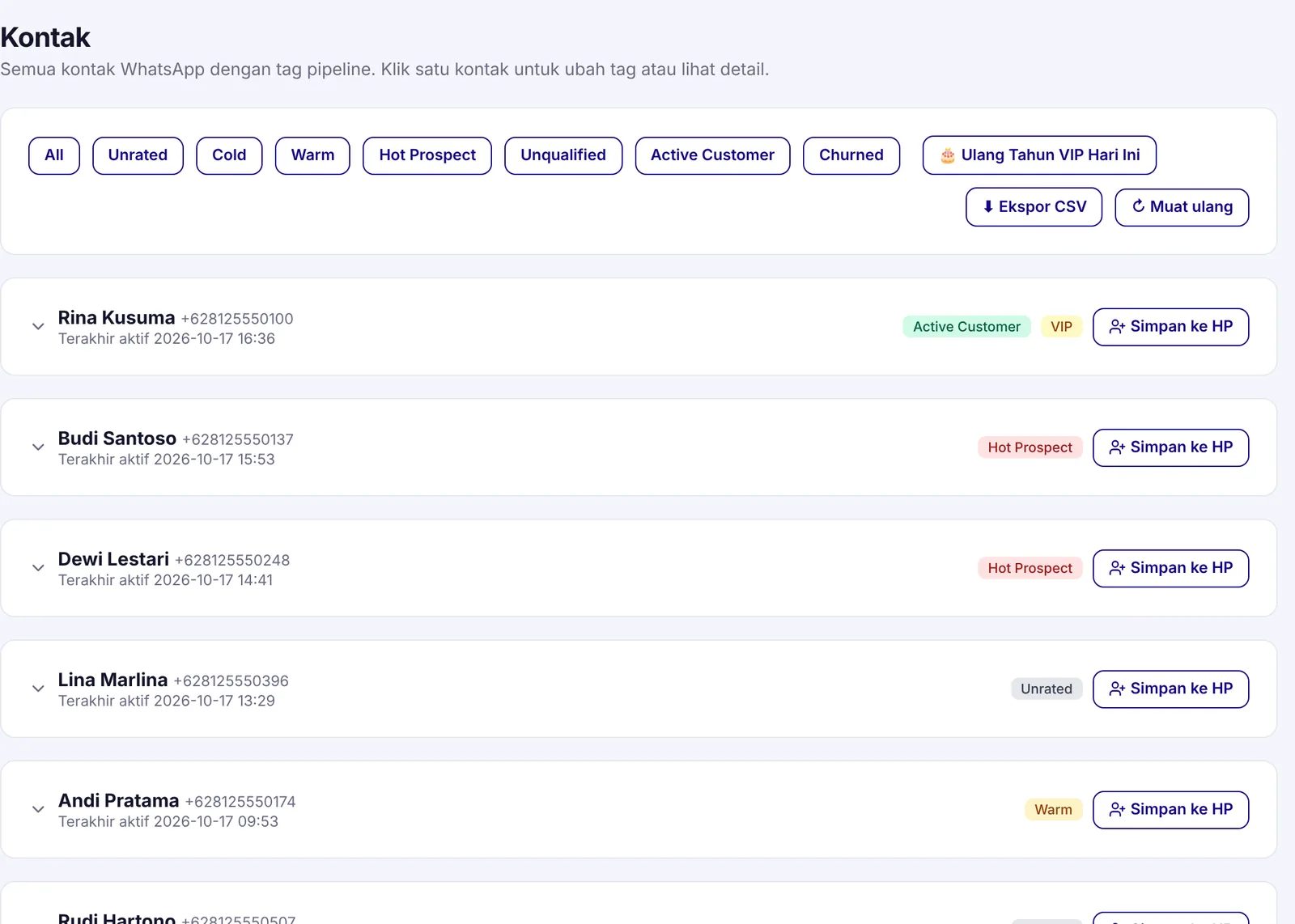Click the add-contact icon in Lina Marlina's row
This screenshot has width=1295, height=924.
pos(1117,689)
